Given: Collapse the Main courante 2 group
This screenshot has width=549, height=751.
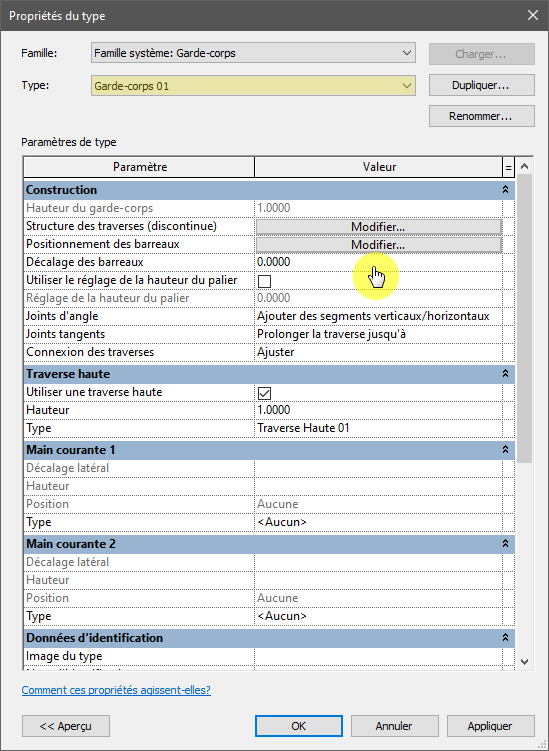Looking at the screenshot, I should click(505, 544).
